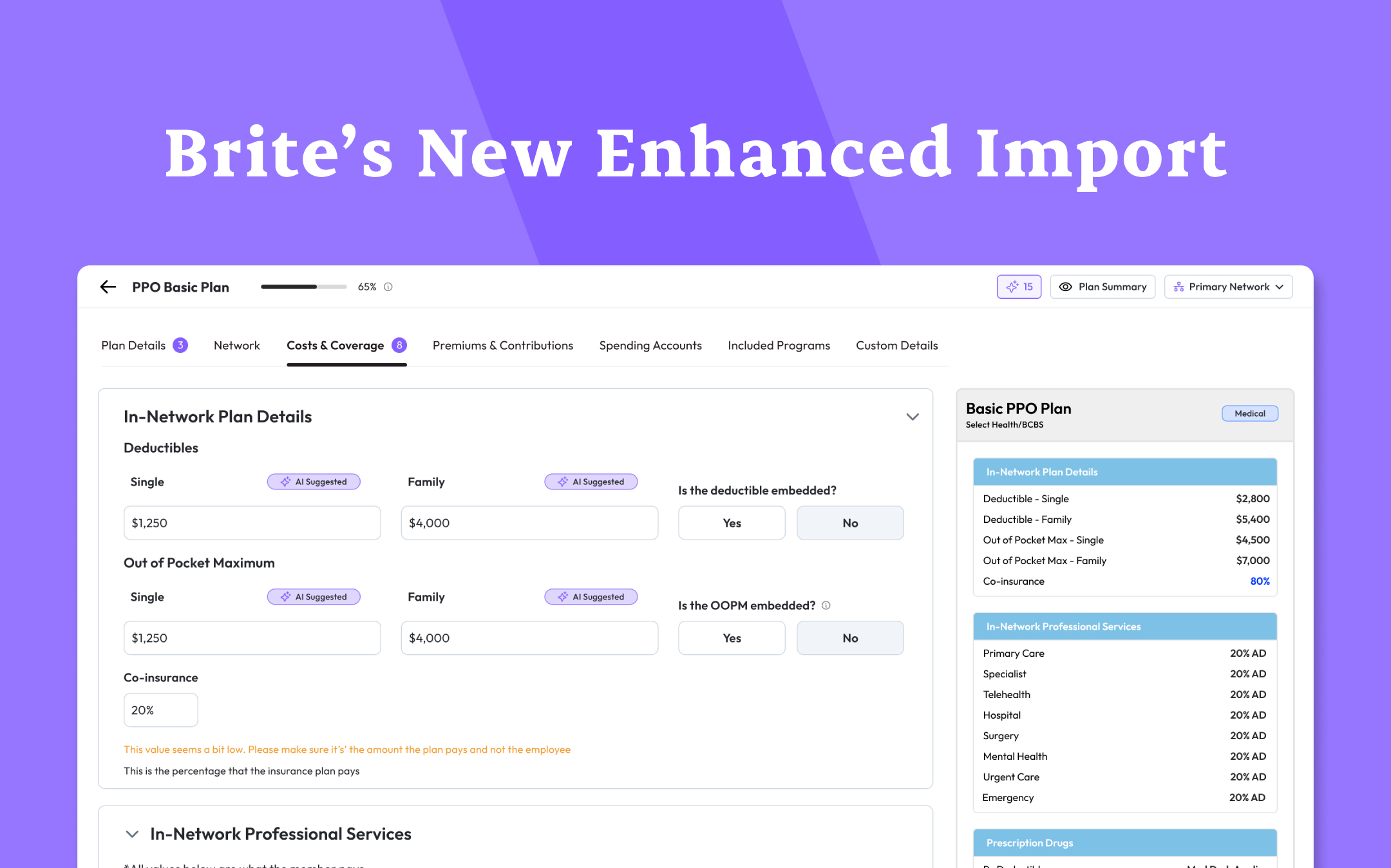Open the AI suggestions button showing 15

(1019, 287)
